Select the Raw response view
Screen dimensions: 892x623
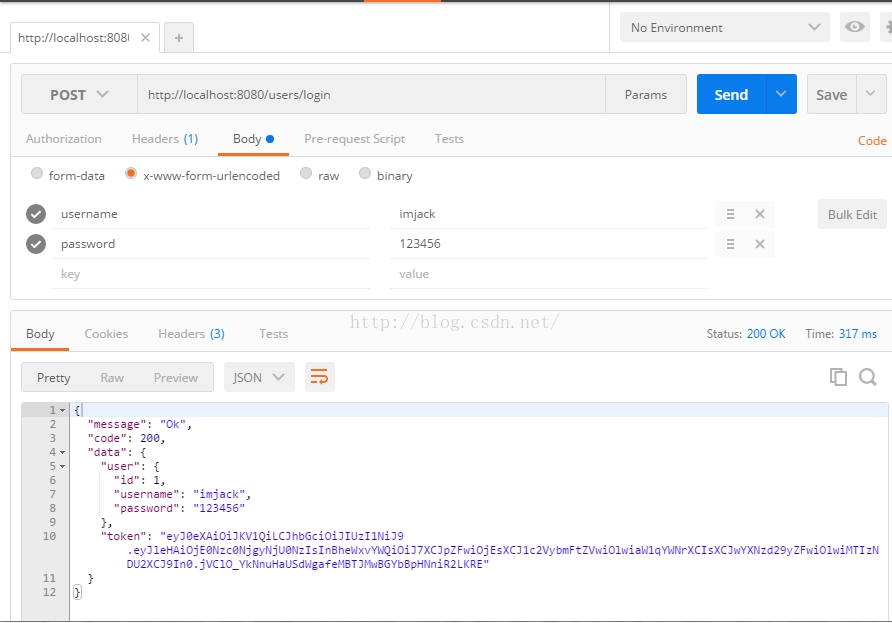pyautogui.click(x=112, y=378)
